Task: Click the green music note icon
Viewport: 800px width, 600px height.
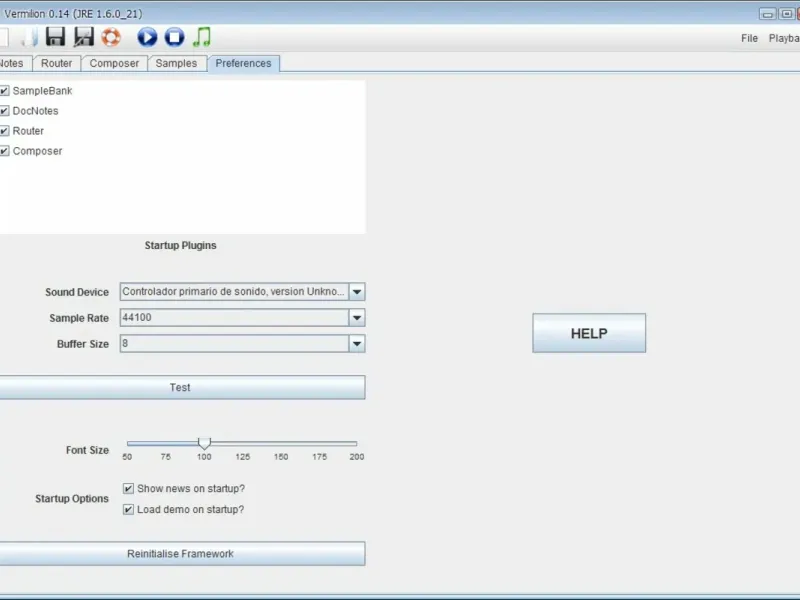Action: point(202,37)
